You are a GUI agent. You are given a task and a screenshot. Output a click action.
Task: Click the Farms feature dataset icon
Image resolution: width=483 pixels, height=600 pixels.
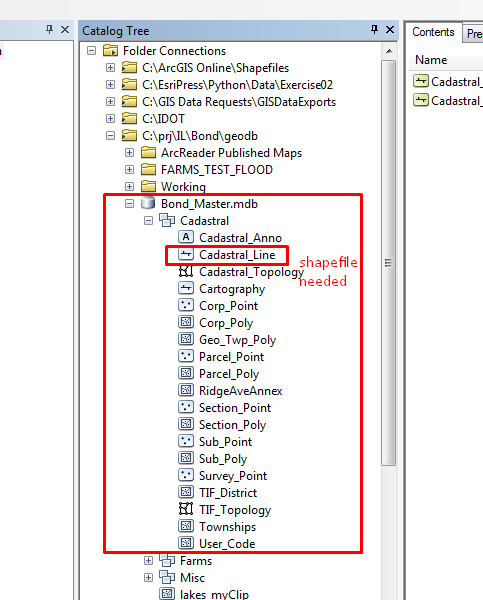(167, 560)
